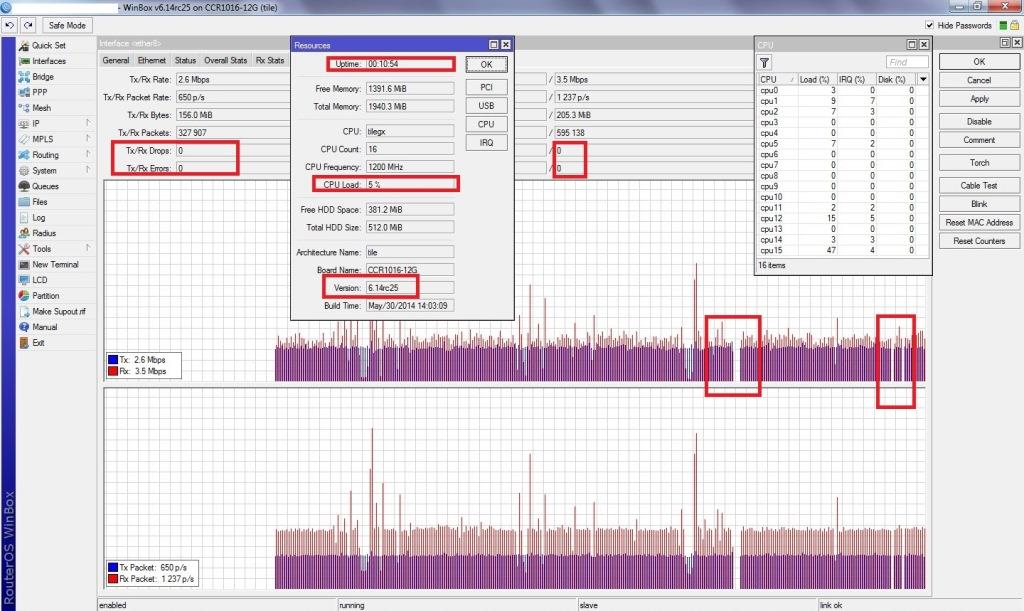1024x611 pixels.
Task: Open Mesh menu in sidebar
Action: pyautogui.click(x=42, y=108)
